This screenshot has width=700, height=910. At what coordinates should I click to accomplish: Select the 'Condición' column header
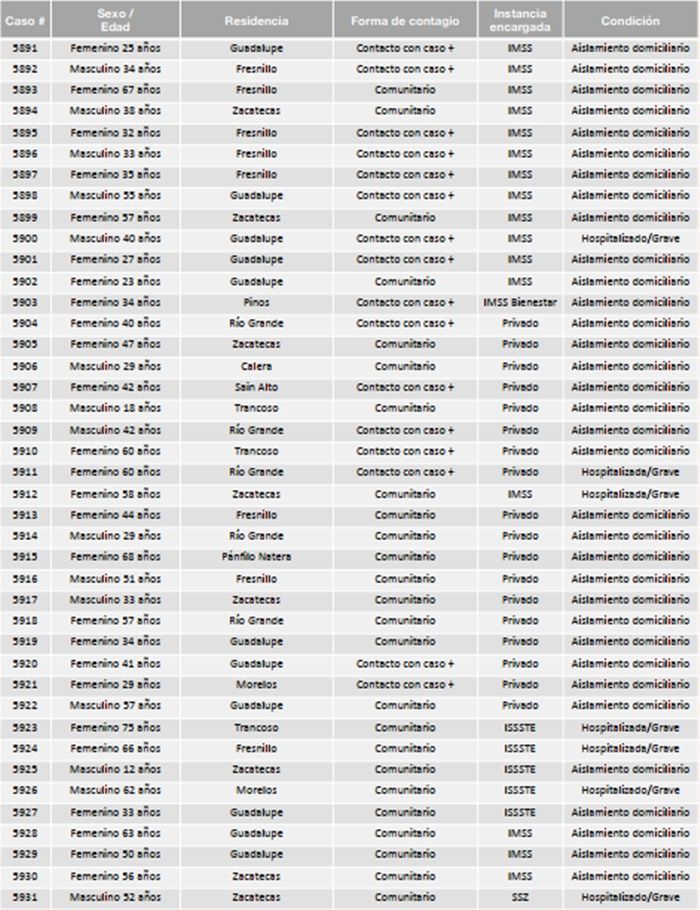(x=630, y=20)
